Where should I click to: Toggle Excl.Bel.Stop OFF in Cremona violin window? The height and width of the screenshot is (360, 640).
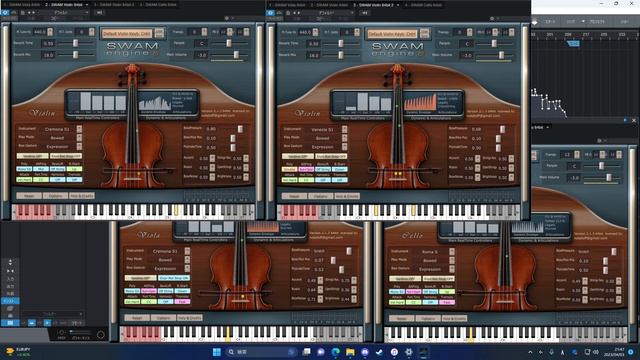[x=66, y=156]
